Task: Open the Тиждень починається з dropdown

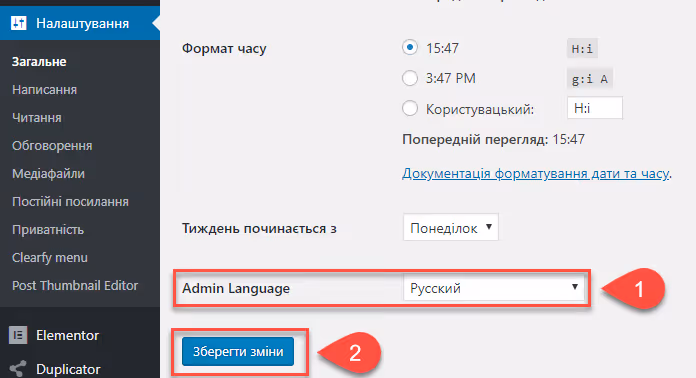Action: pyautogui.click(x=451, y=228)
